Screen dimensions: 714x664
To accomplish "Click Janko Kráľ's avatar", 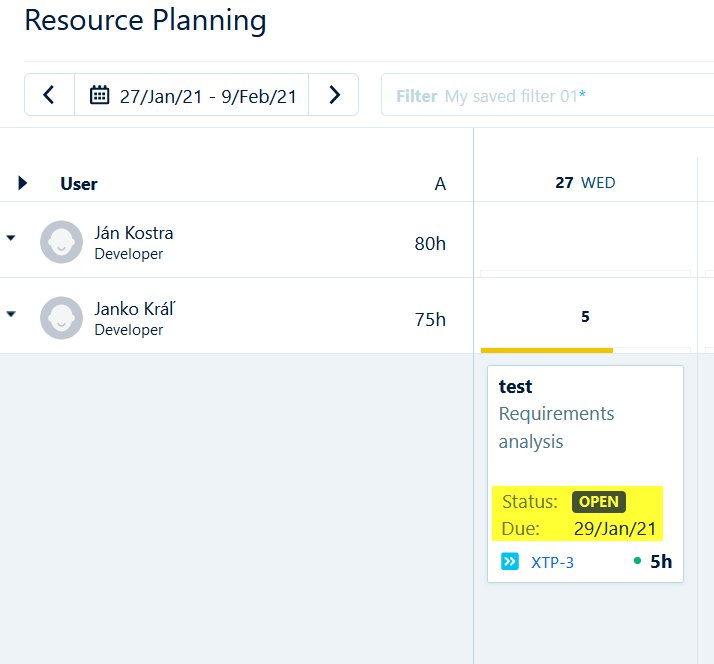I will 61,318.
